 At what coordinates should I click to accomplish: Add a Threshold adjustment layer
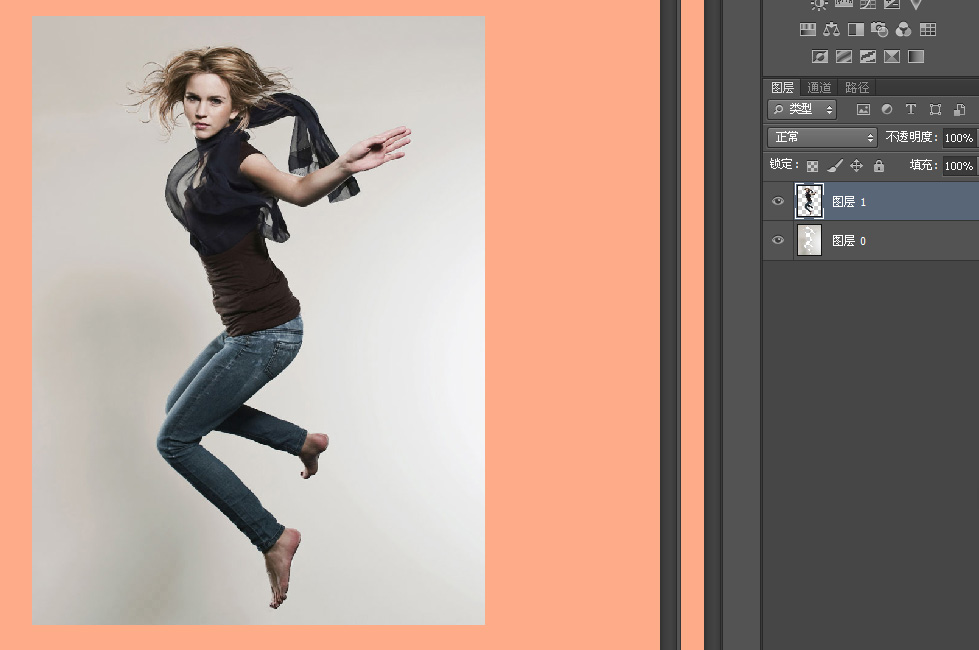click(868, 57)
